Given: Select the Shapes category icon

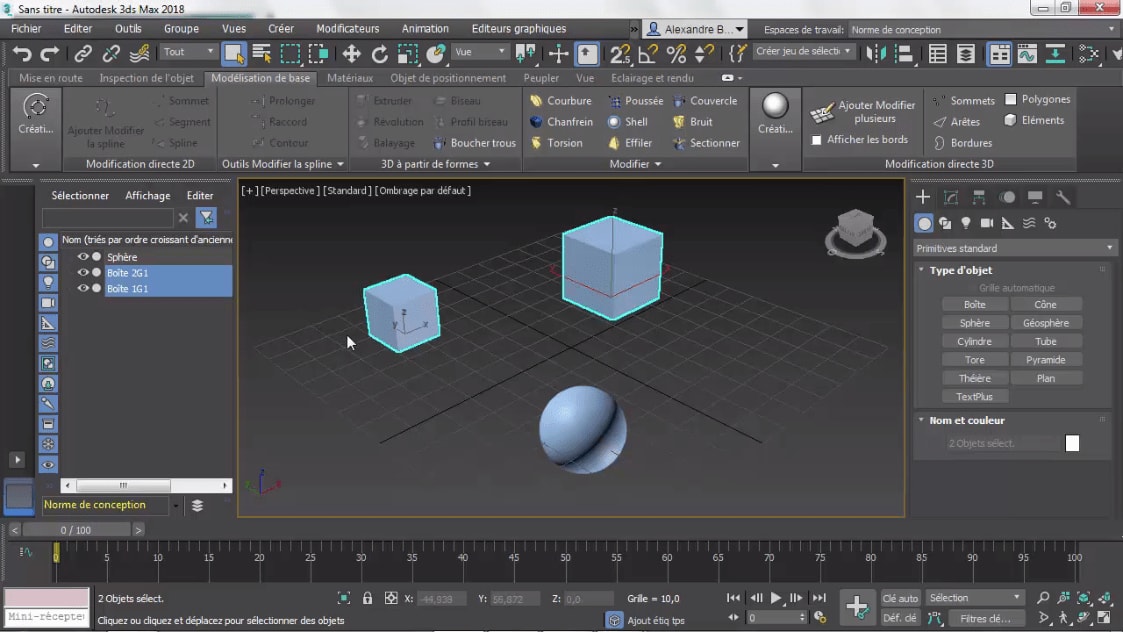Looking at the screenshot, I should (945, 224).
